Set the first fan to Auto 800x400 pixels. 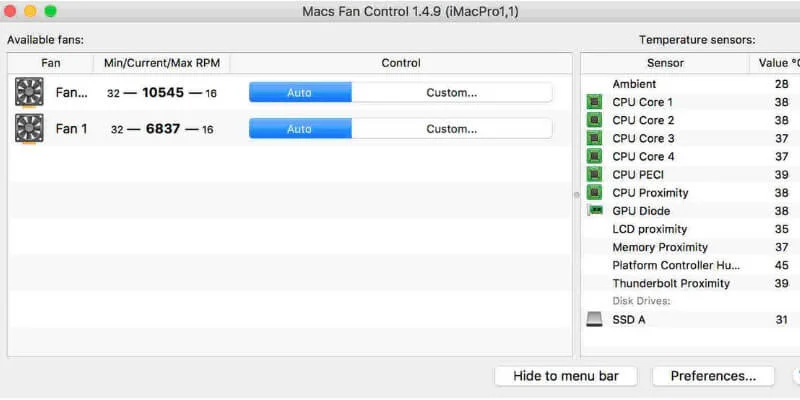click(x=300, y=92)
